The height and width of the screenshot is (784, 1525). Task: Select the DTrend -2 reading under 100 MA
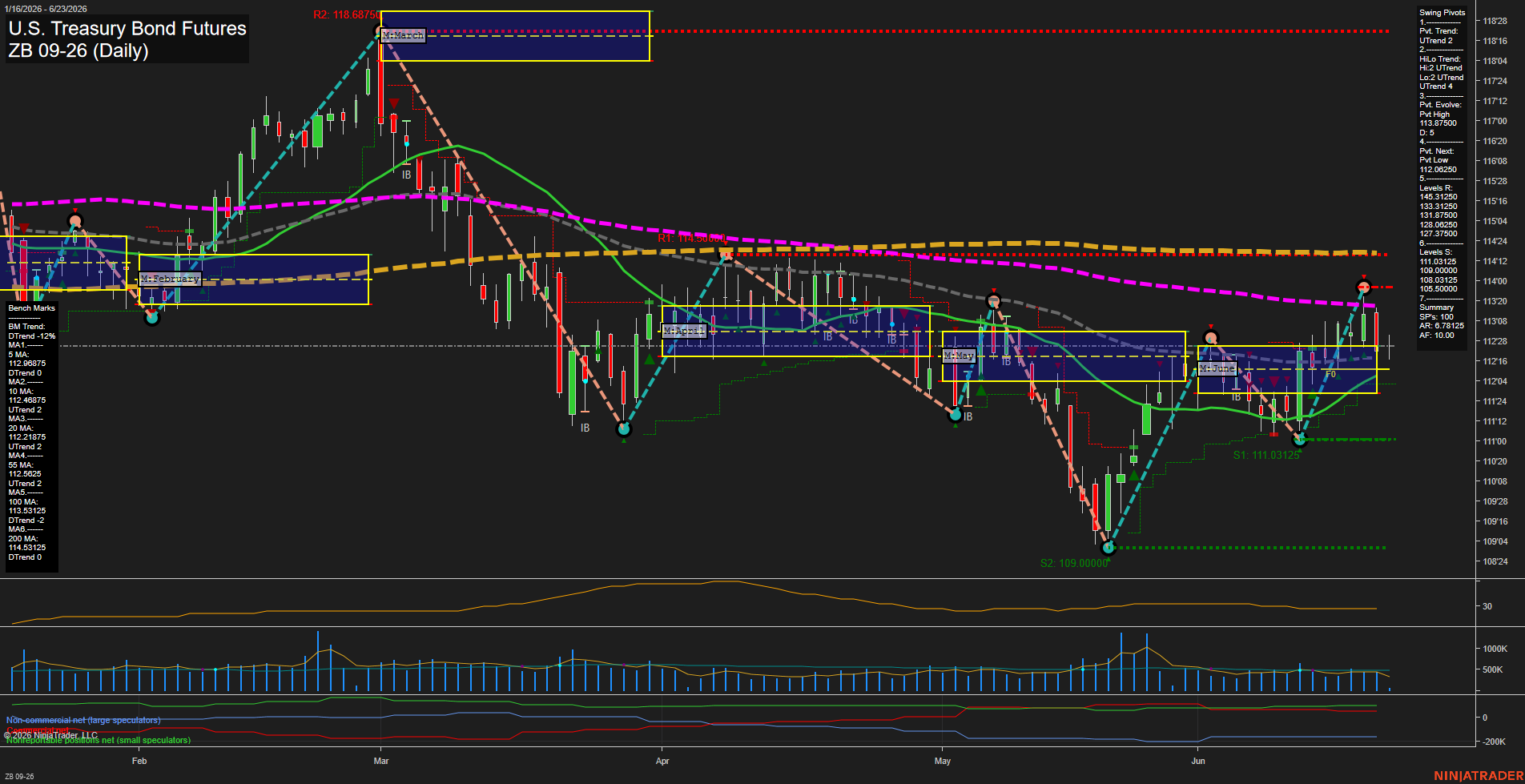[x=26, y=521]
